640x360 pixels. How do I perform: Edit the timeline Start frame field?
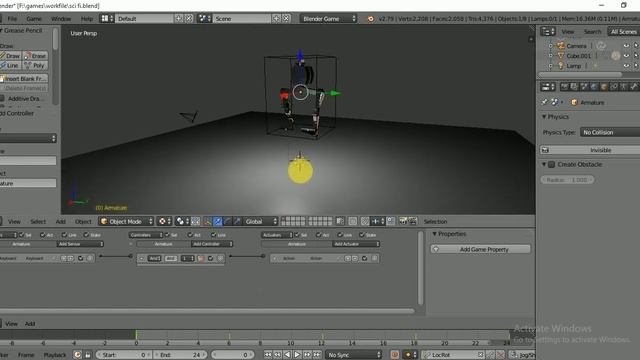coord(124,355)
